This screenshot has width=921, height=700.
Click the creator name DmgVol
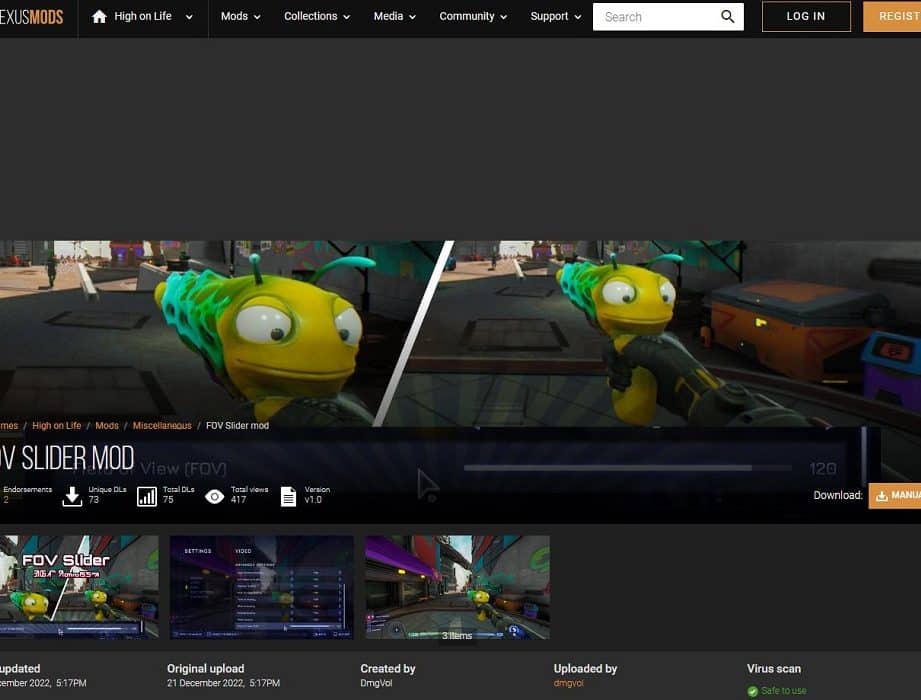coord(376,684)
